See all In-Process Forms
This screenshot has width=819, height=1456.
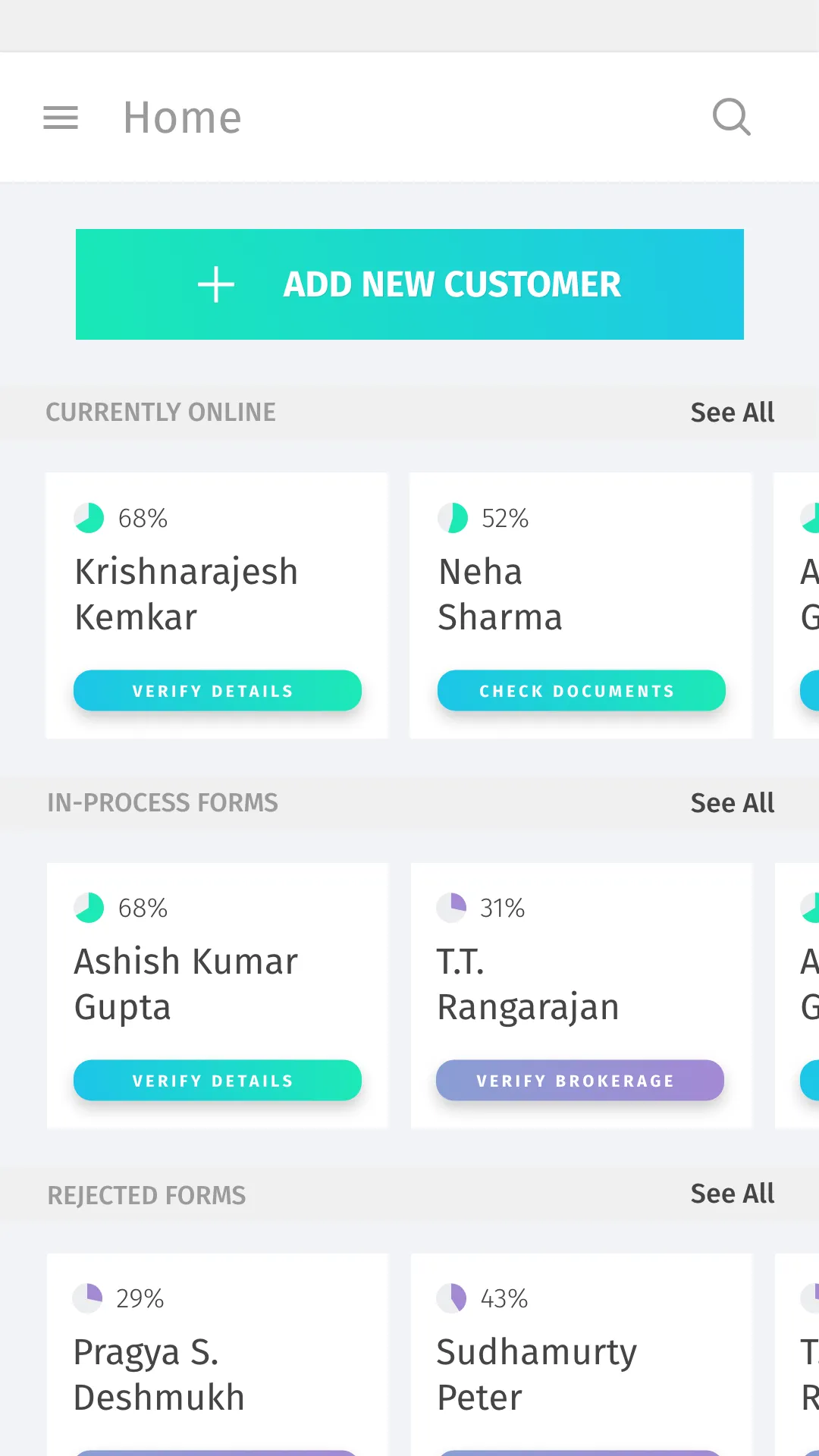(732, 803)
